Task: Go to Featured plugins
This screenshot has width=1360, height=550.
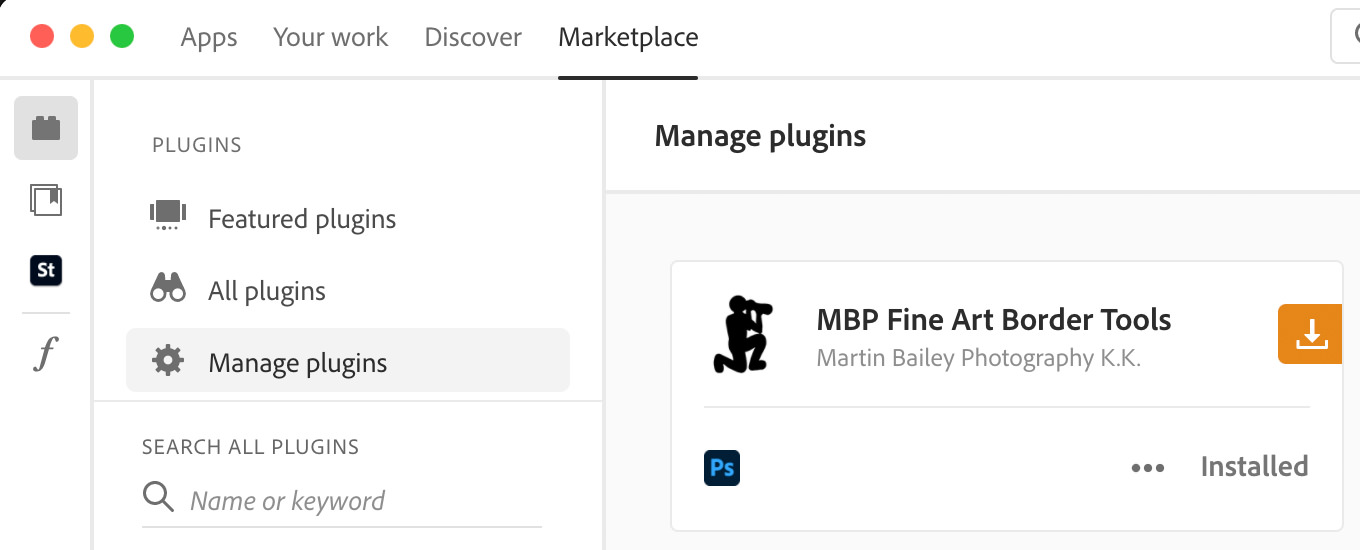Action: pos(301,219)
